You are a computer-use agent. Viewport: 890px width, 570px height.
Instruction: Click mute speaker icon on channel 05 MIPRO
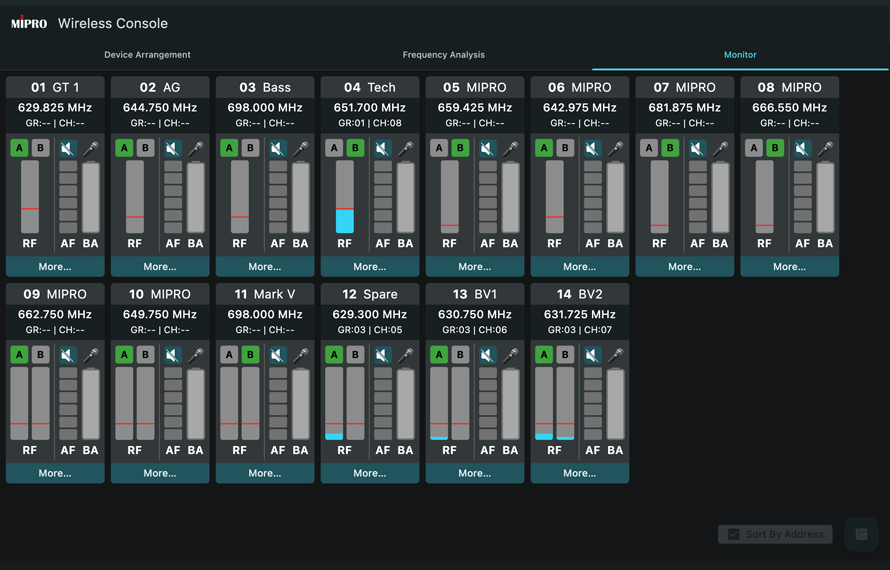click(x=488, y=148)
